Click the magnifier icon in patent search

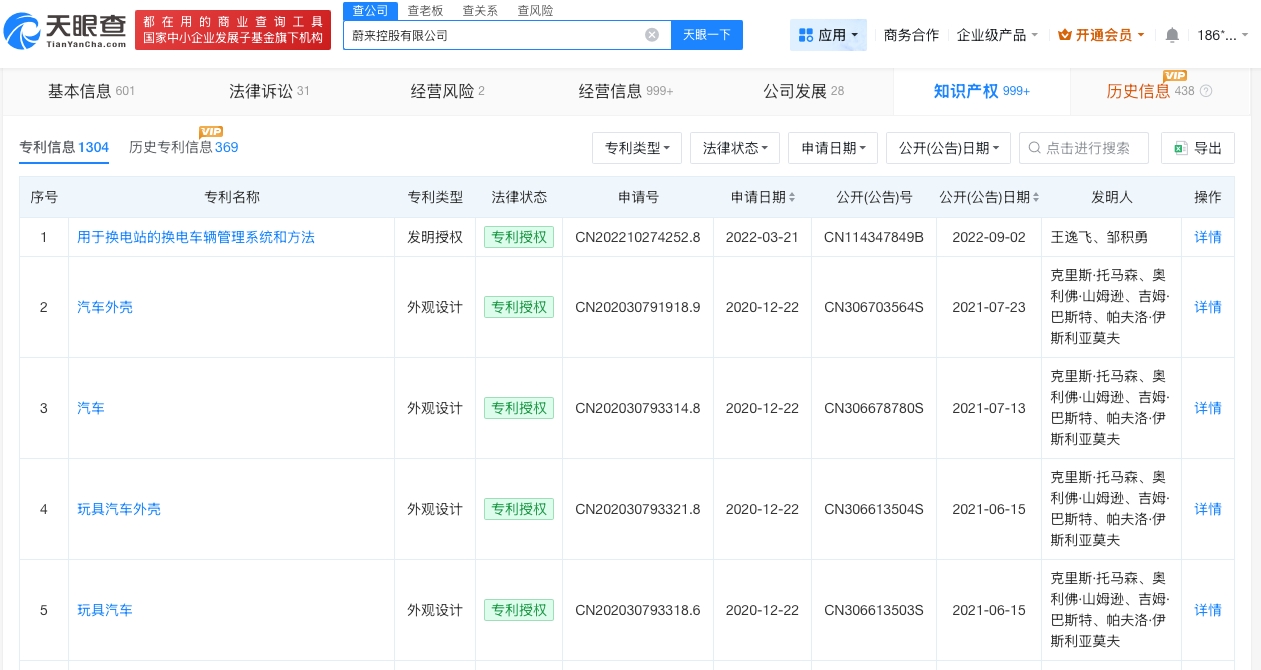1035,148
